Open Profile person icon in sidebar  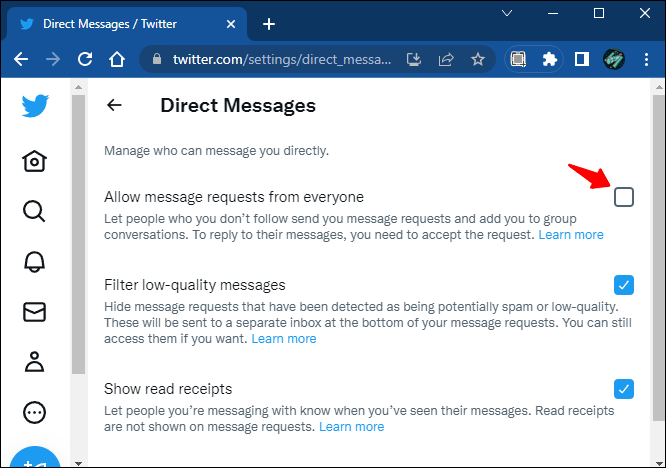(x=34, y=362)
